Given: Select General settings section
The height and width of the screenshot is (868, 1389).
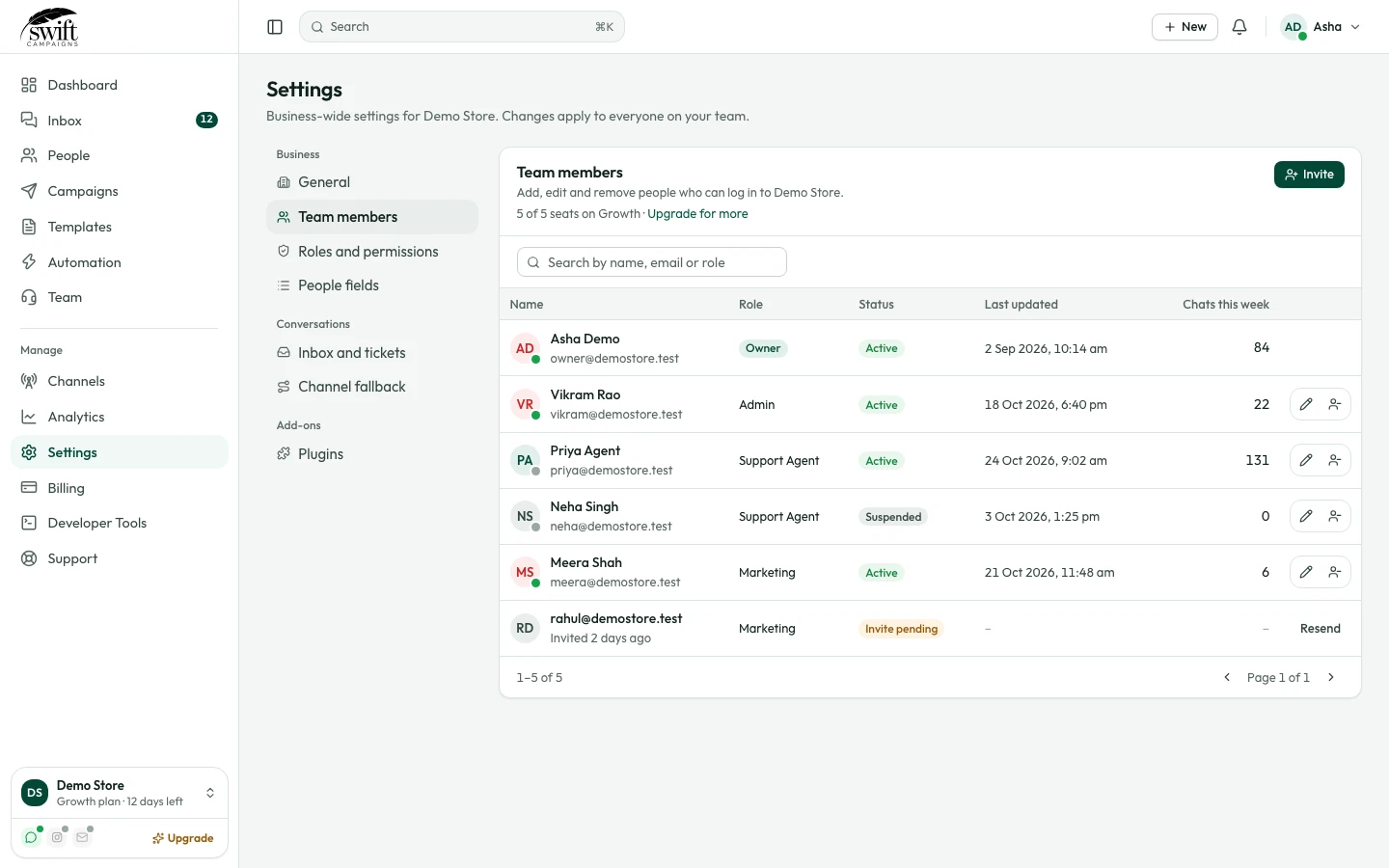Looking at the screenshot, I should click(372, 182).
